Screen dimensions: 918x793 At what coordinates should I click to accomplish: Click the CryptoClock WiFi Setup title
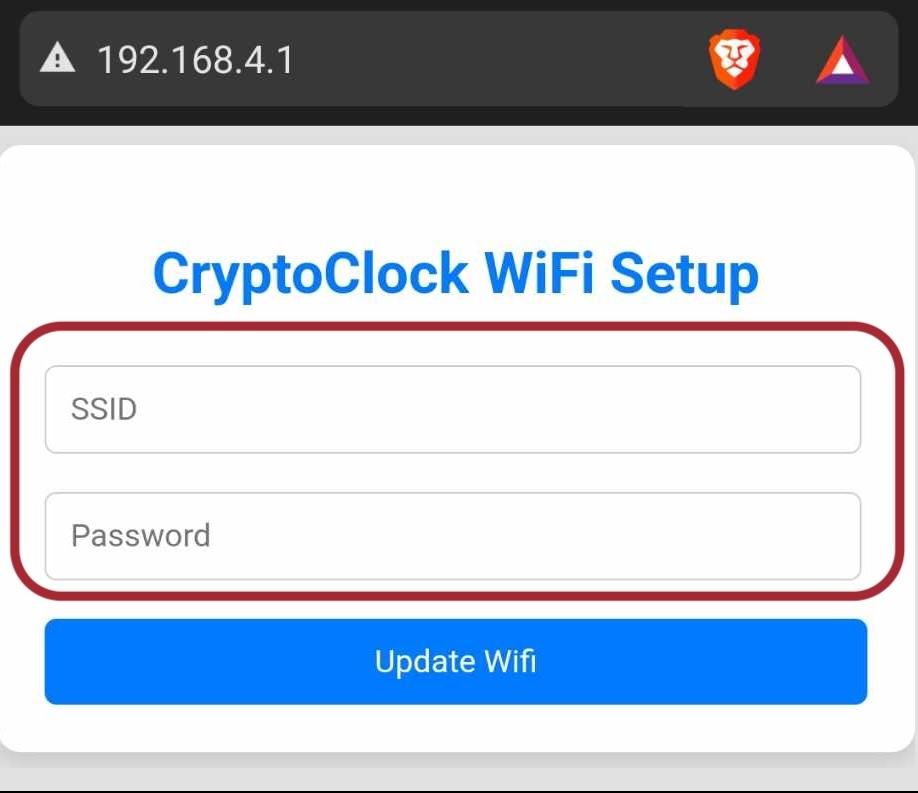pos(455,273)
